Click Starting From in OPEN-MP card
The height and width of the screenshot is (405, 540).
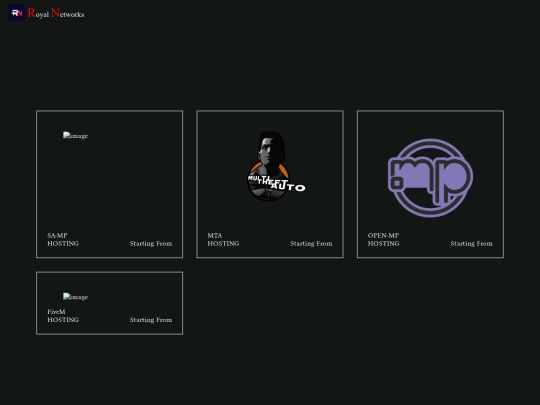coord(471,243)
